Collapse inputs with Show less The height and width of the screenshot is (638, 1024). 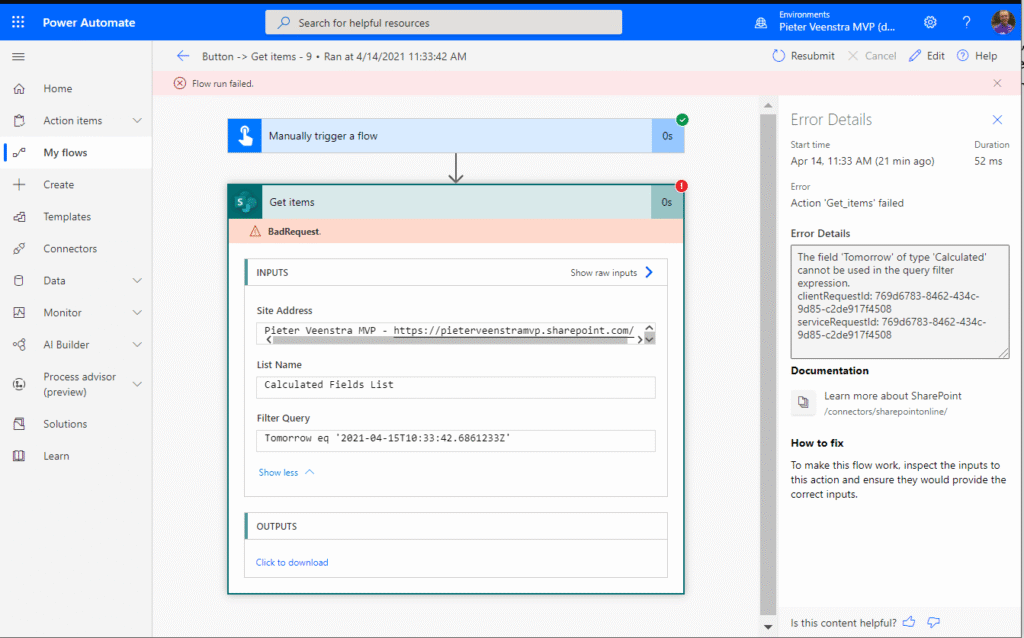coord(286,472)
